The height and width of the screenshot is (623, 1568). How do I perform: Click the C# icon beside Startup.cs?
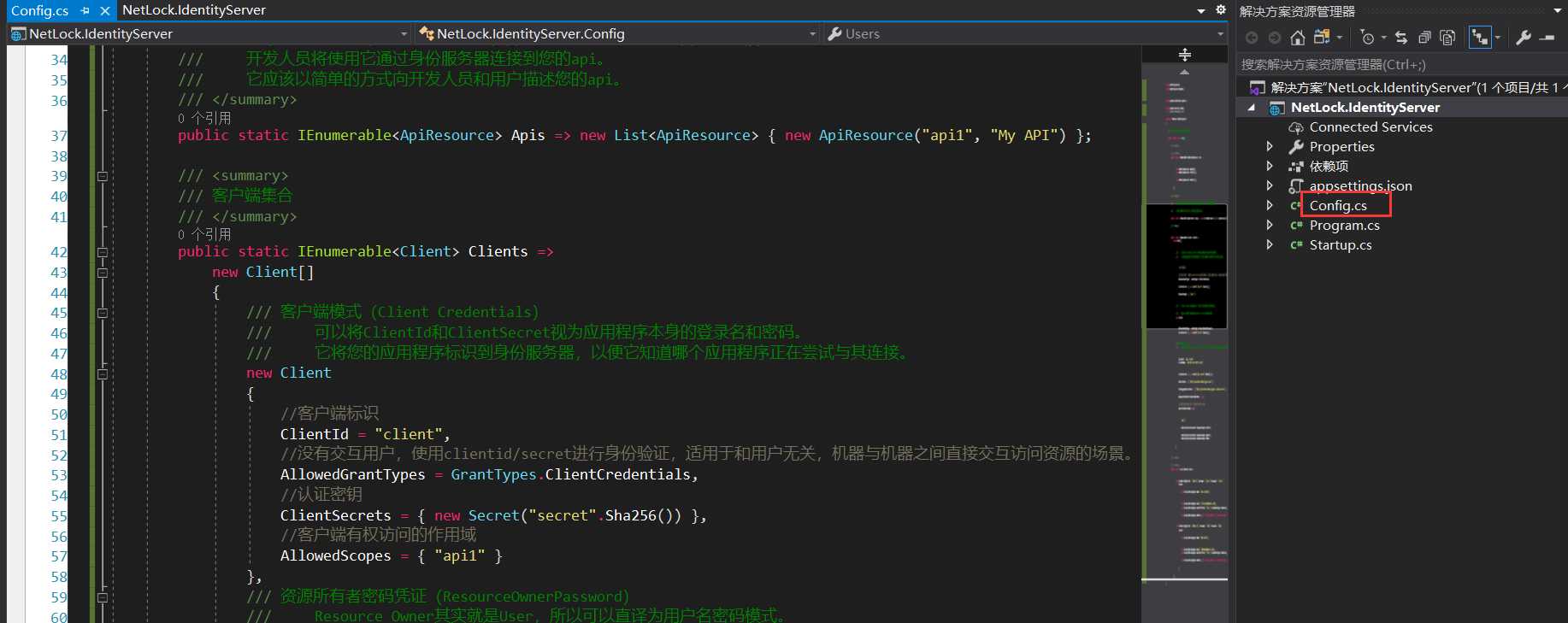(x=1297, y=245)
